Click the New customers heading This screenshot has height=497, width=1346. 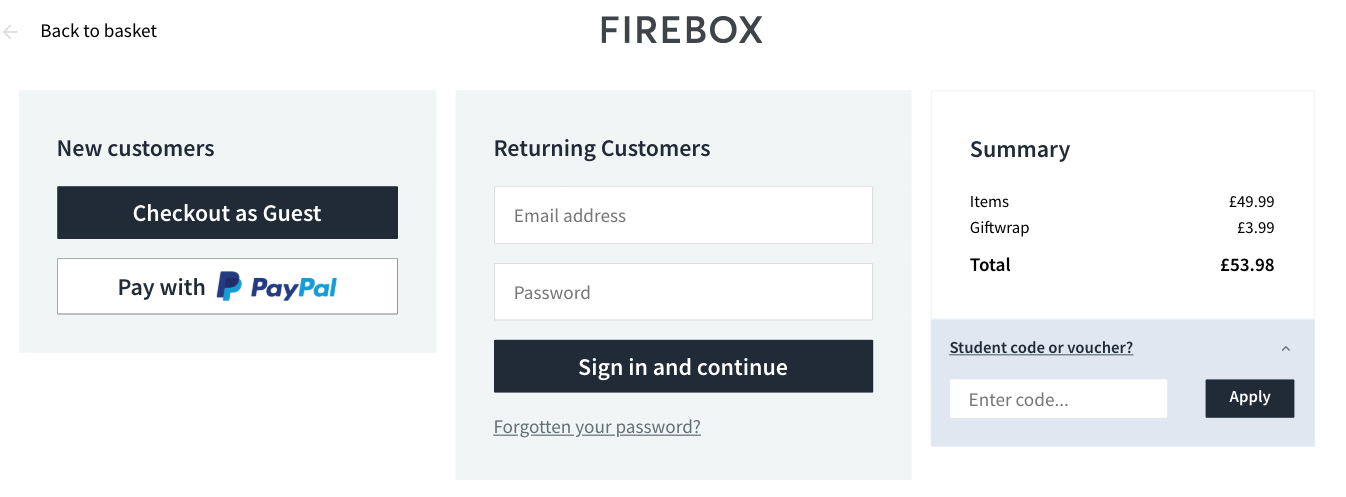tap(135, 149)
